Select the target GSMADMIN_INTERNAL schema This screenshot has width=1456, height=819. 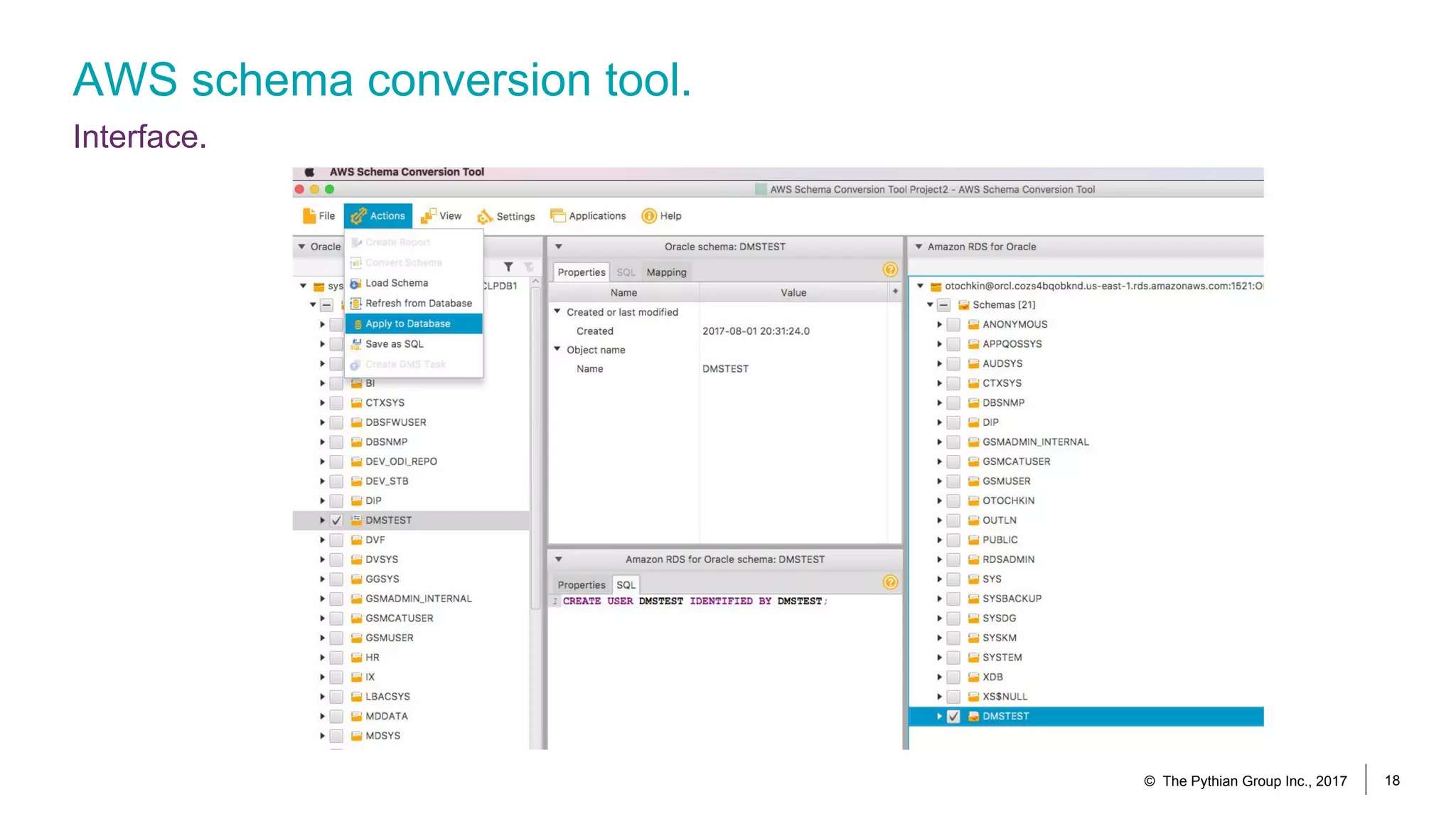(x=1035, y=442)
